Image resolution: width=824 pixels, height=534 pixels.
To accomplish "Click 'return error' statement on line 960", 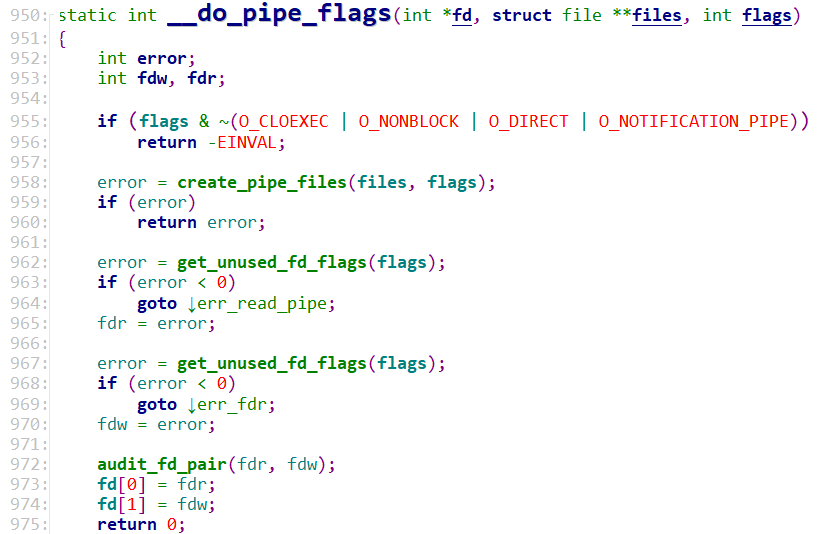I will [201, 222].
